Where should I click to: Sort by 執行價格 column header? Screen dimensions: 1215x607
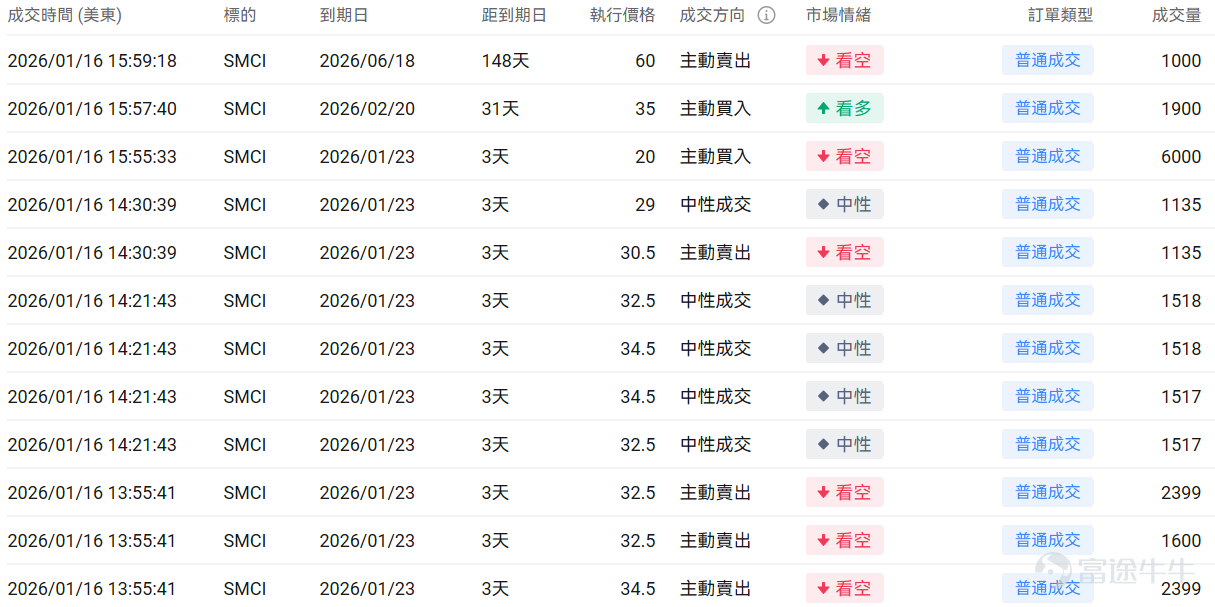pos(623,15)
